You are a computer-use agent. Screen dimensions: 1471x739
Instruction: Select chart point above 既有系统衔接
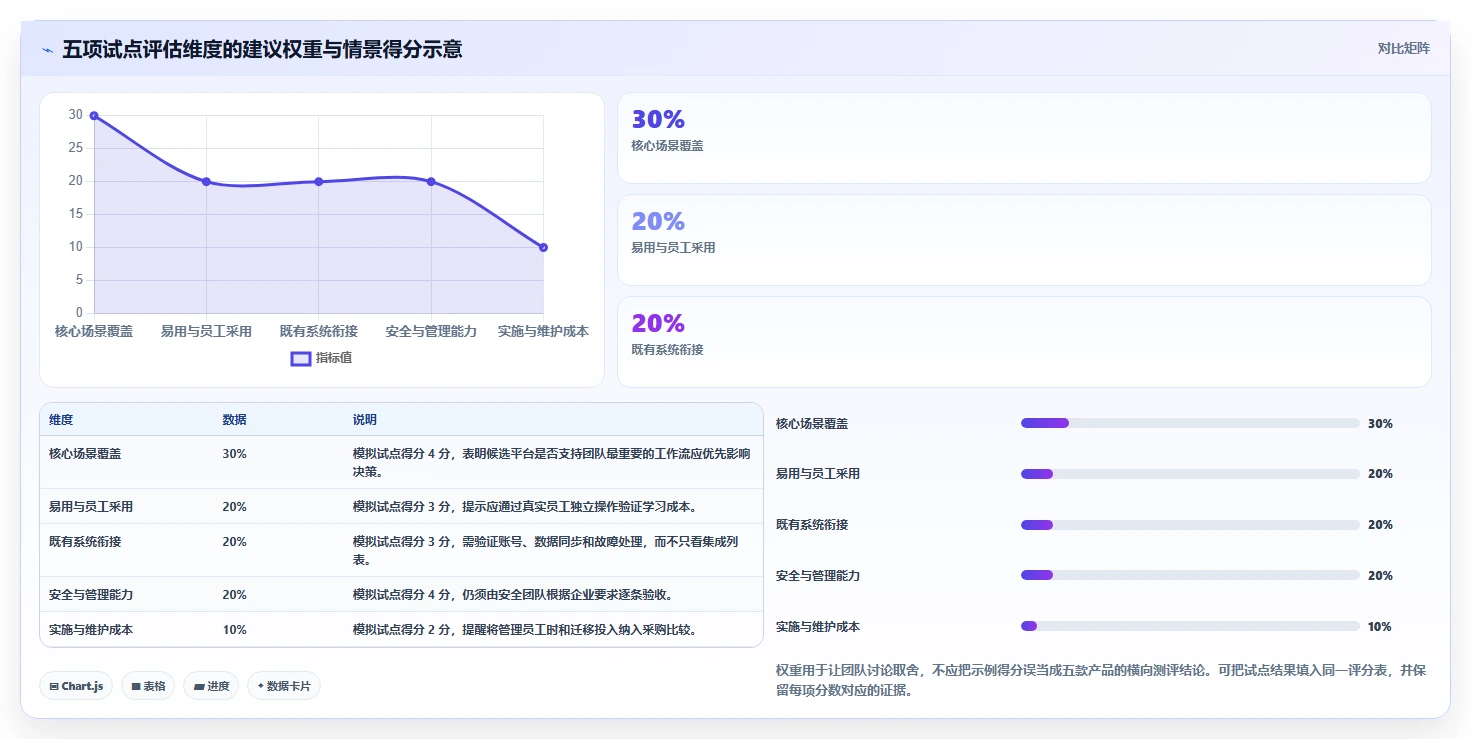tap(319, 181)
